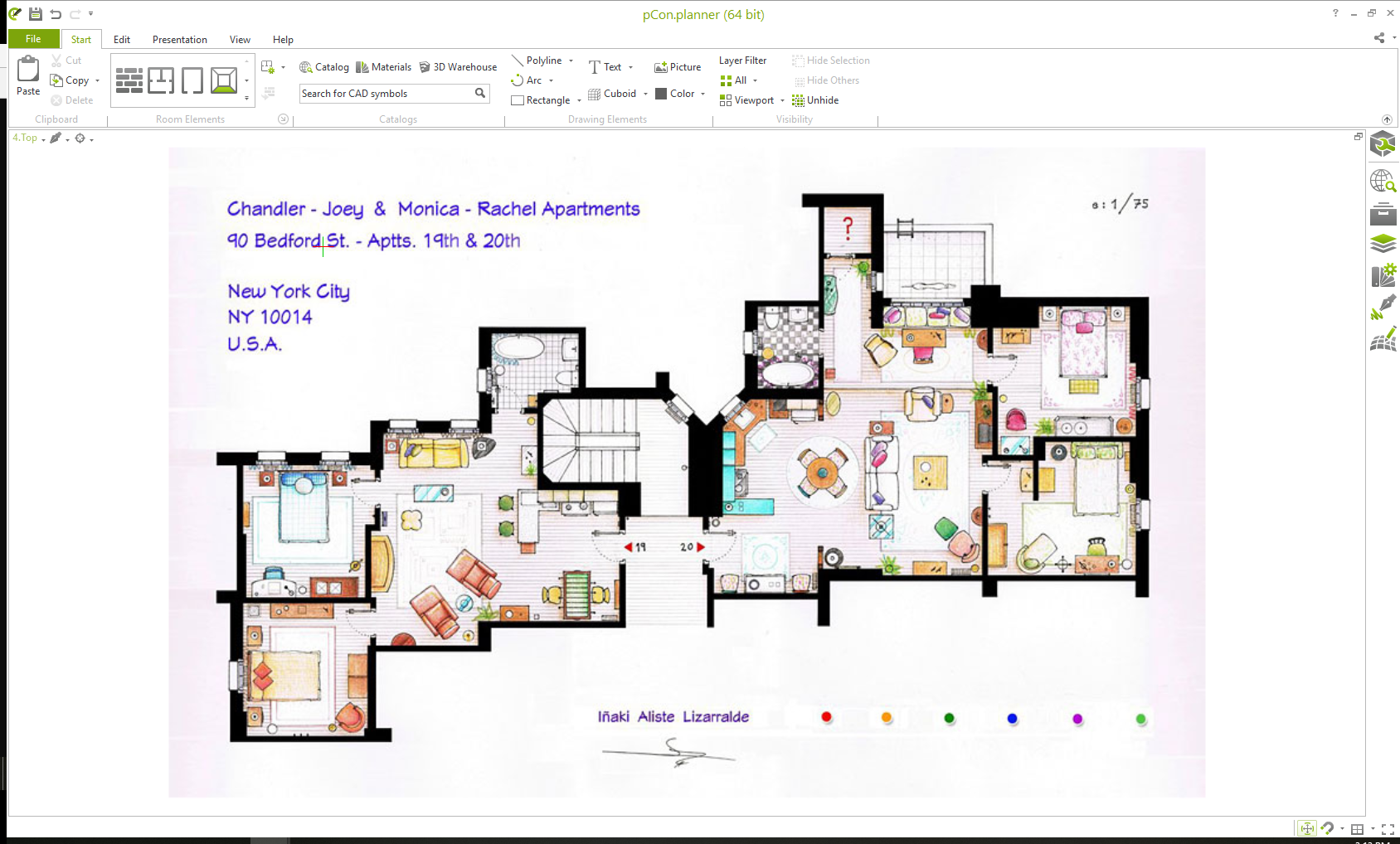Open the Color swatch tool
The image size is (1400, 844).
pyautogui.click(x=675, y=94)
